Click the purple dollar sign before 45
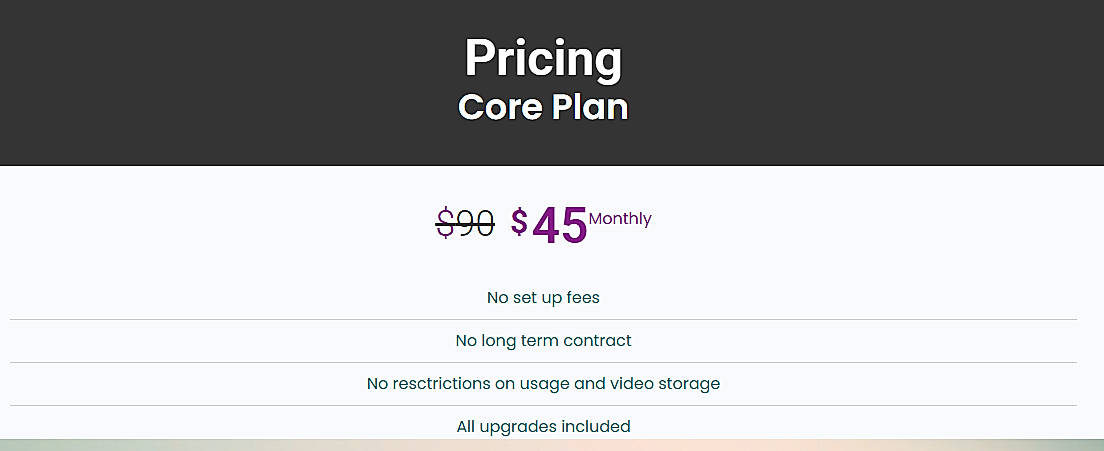This screenshot has width=1104, height=451. click(519, 222)
